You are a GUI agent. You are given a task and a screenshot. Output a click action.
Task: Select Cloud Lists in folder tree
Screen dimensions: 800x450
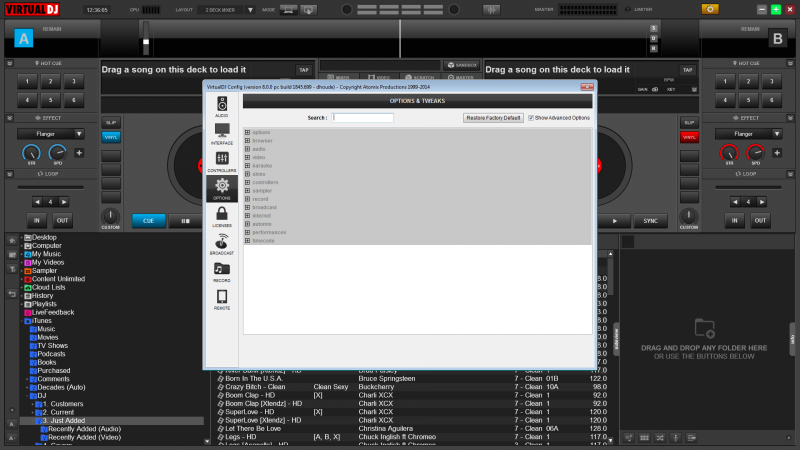point(48,287)
